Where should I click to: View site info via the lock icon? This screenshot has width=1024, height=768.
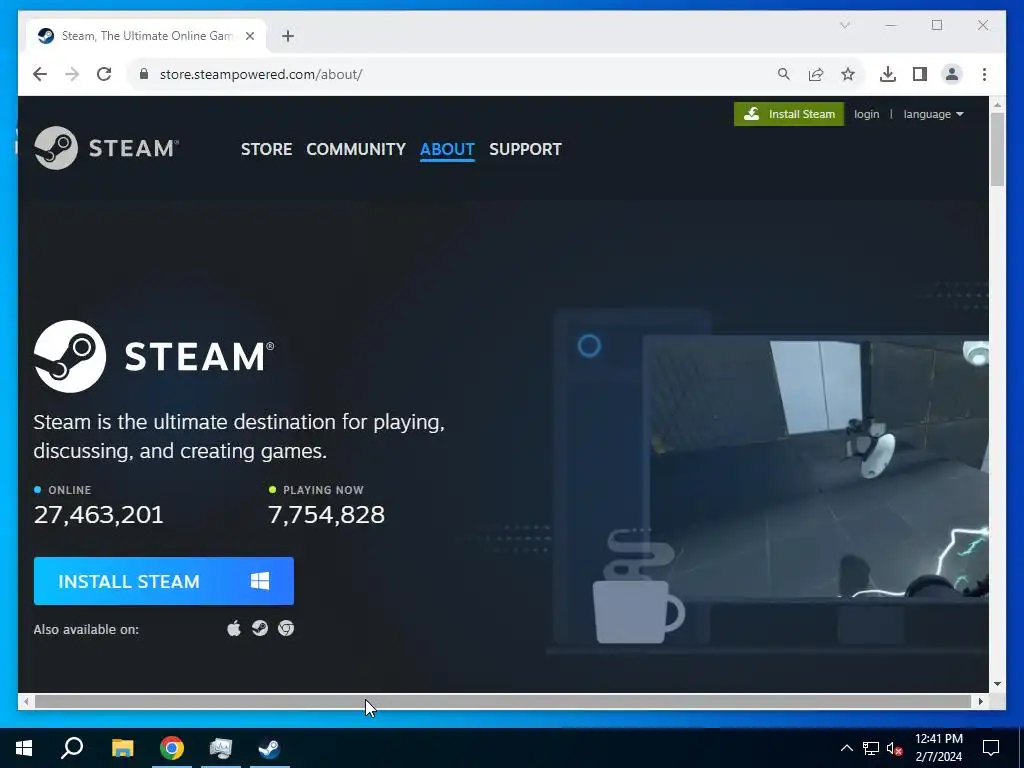click(144, 74)
